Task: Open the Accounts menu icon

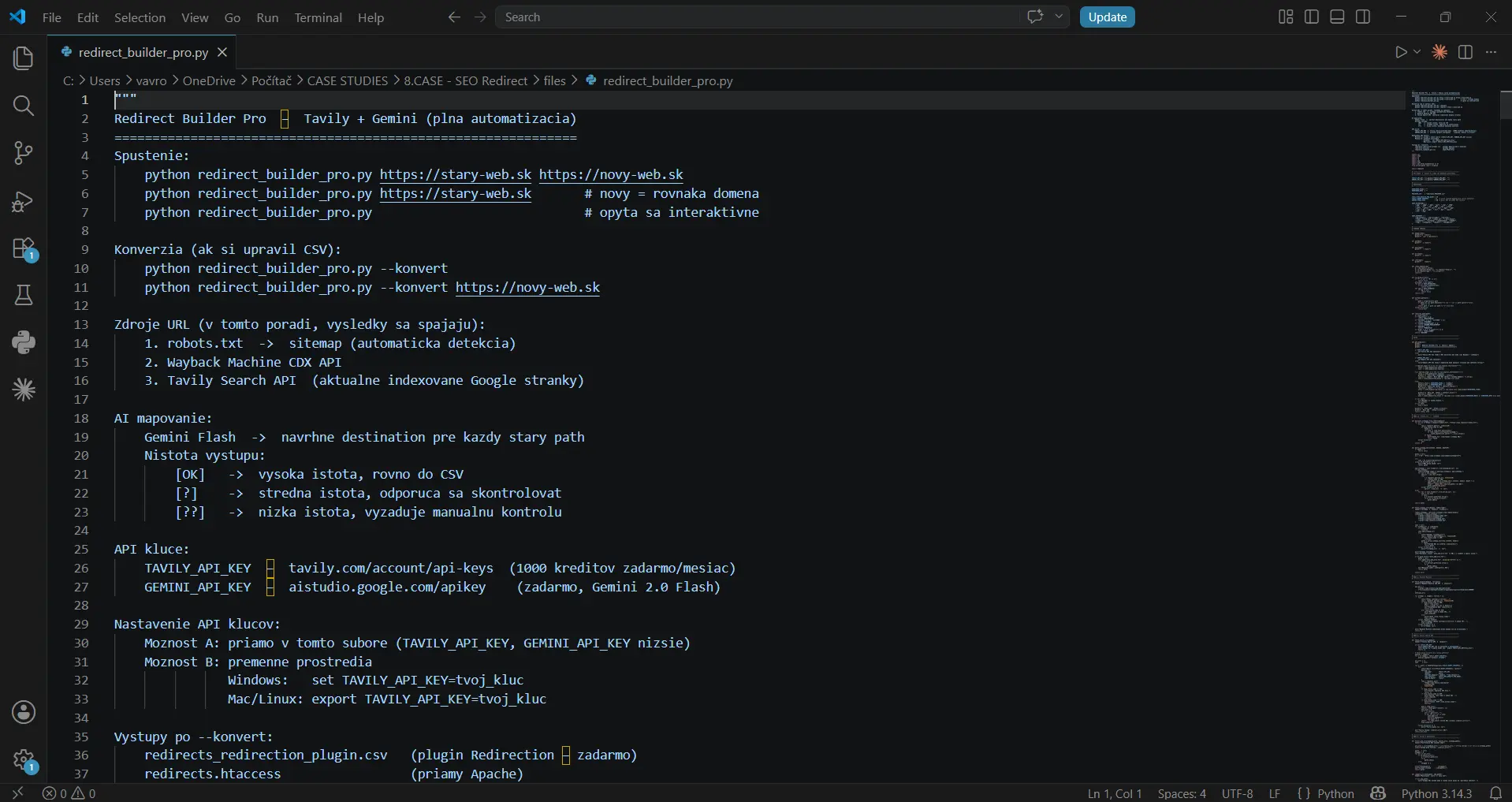Action: coord(24,712)
